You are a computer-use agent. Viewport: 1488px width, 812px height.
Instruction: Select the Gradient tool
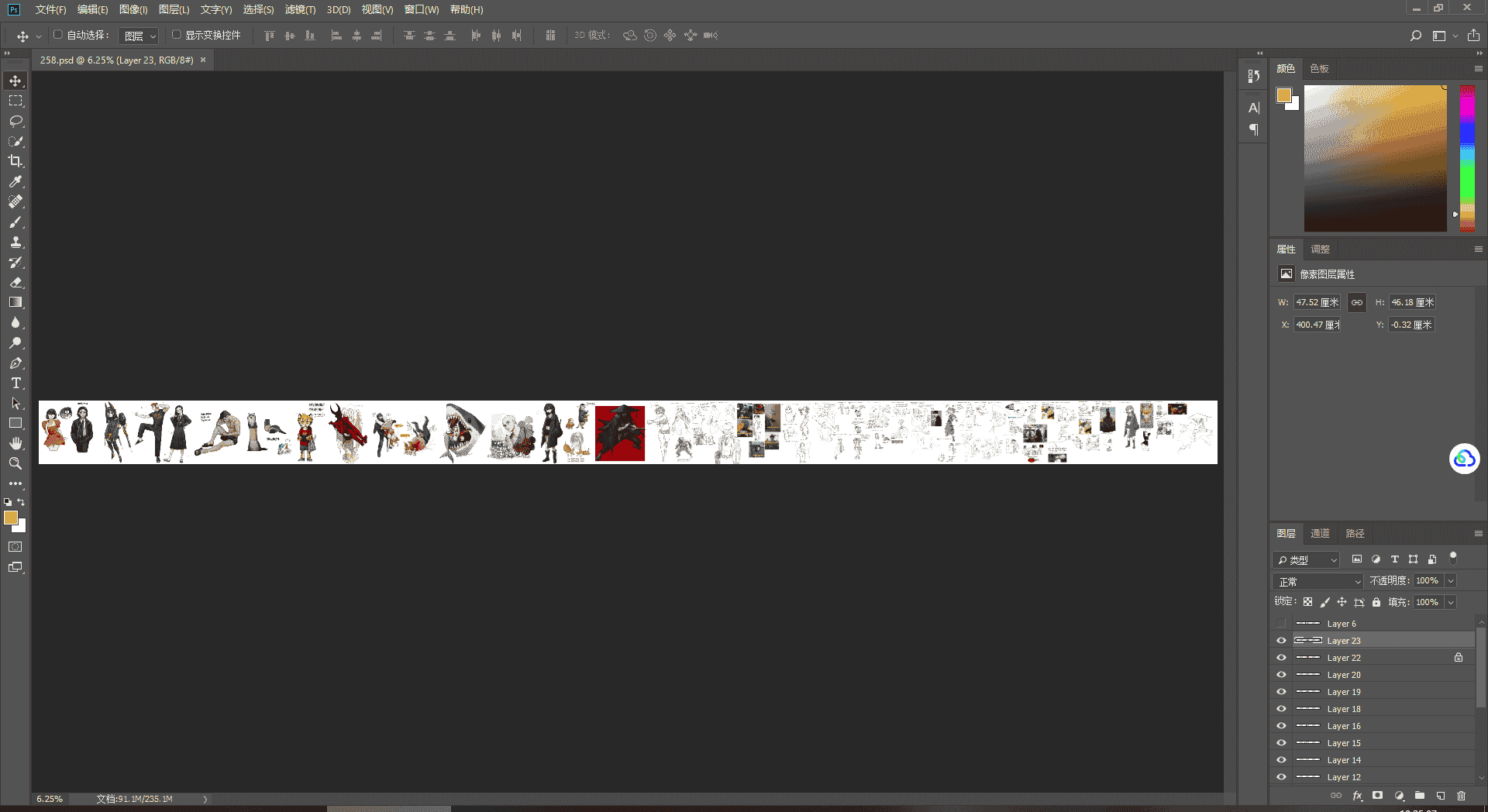coord(15,303)
